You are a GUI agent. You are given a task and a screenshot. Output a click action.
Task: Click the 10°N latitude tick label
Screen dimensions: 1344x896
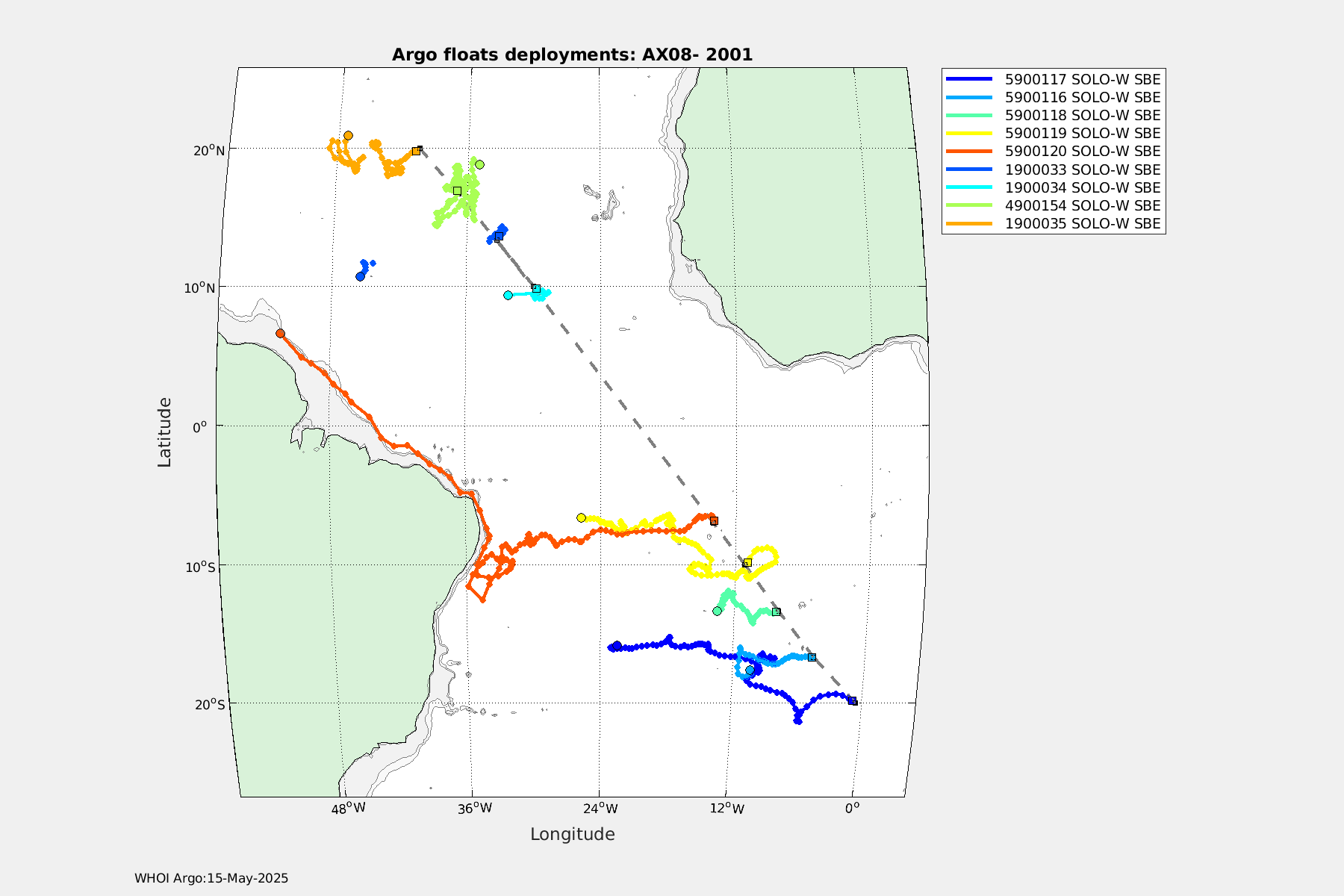(199, 288)
